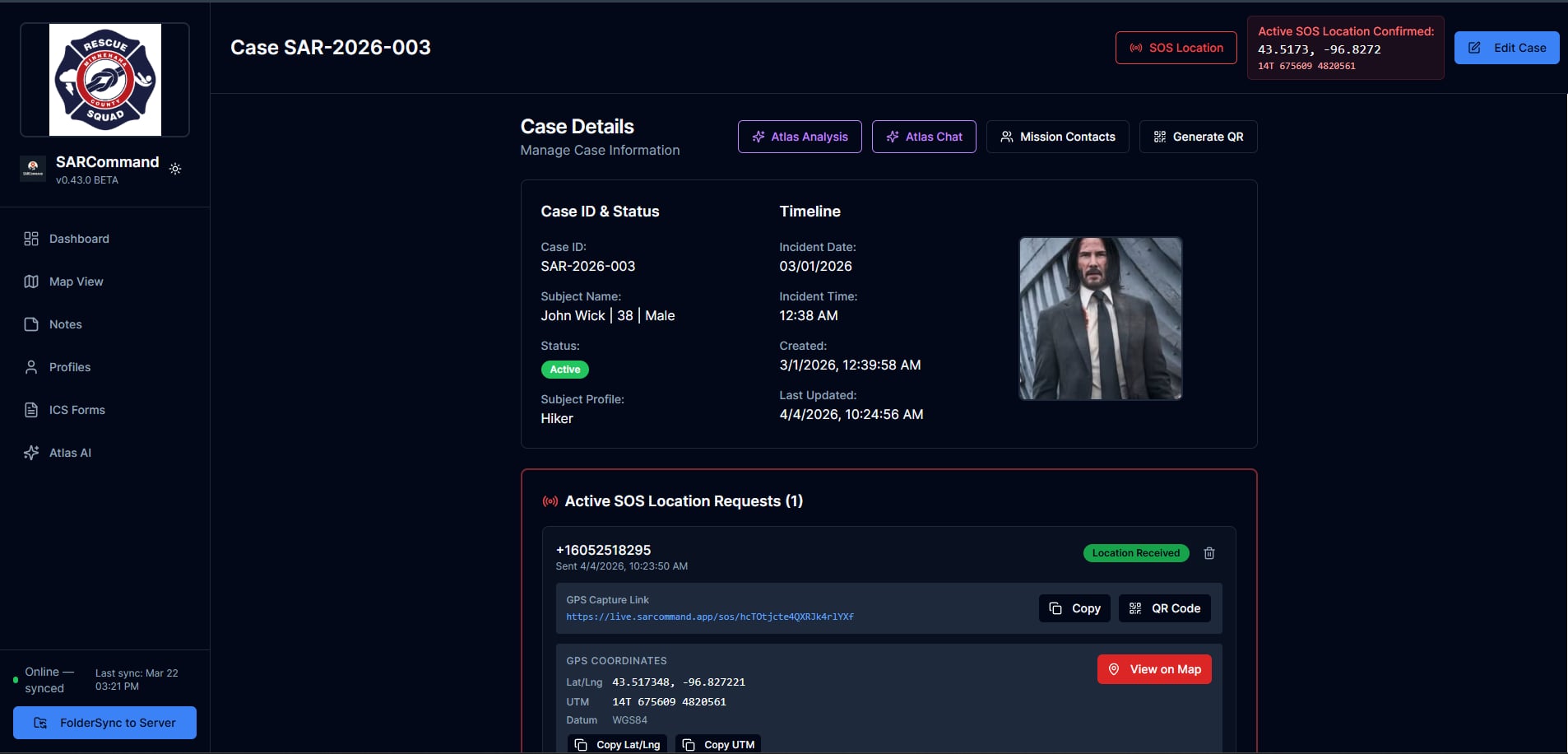Delete the SOS request via trash icon
The image size is (1568, 754).
[x=1208, y=553]
